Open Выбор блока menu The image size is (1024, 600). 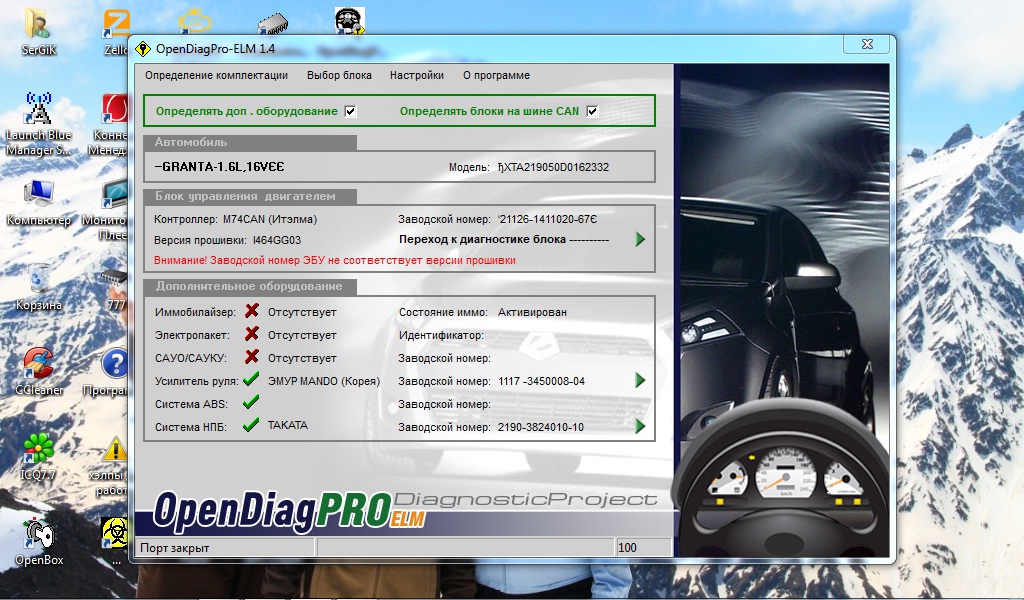[339, 75]
